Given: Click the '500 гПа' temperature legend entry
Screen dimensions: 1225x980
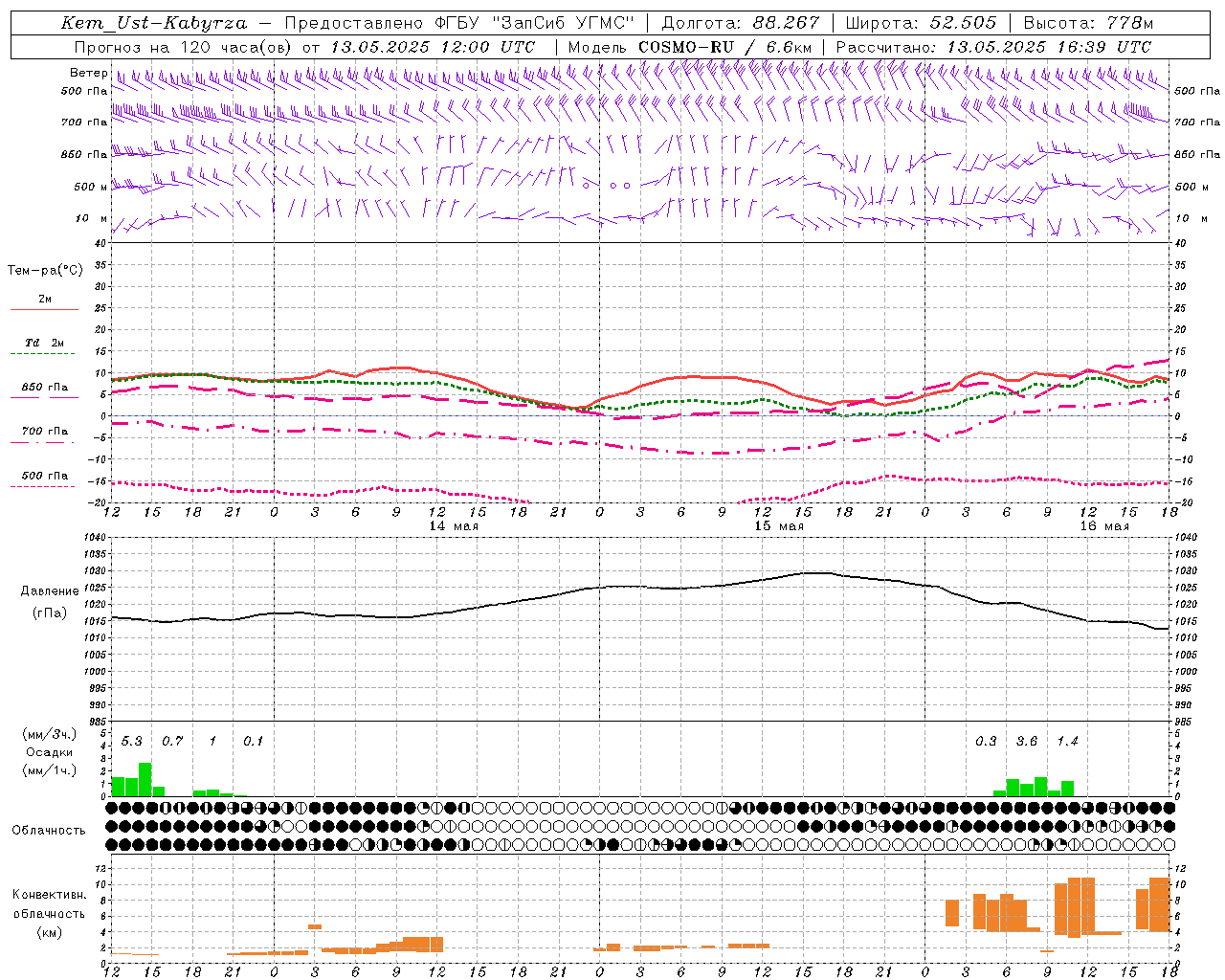Looking at the screenshot, I should (45, 476).
